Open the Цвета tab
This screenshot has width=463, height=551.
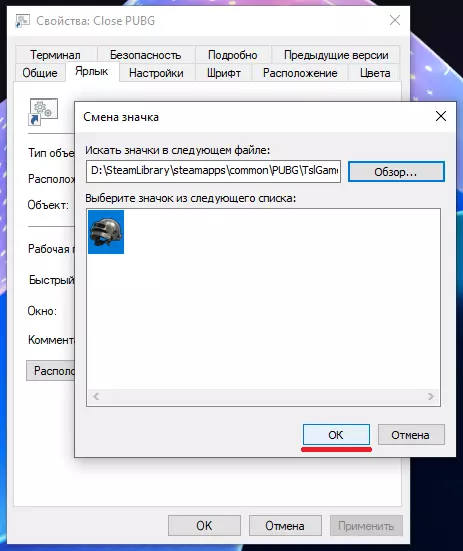[375, 73]
